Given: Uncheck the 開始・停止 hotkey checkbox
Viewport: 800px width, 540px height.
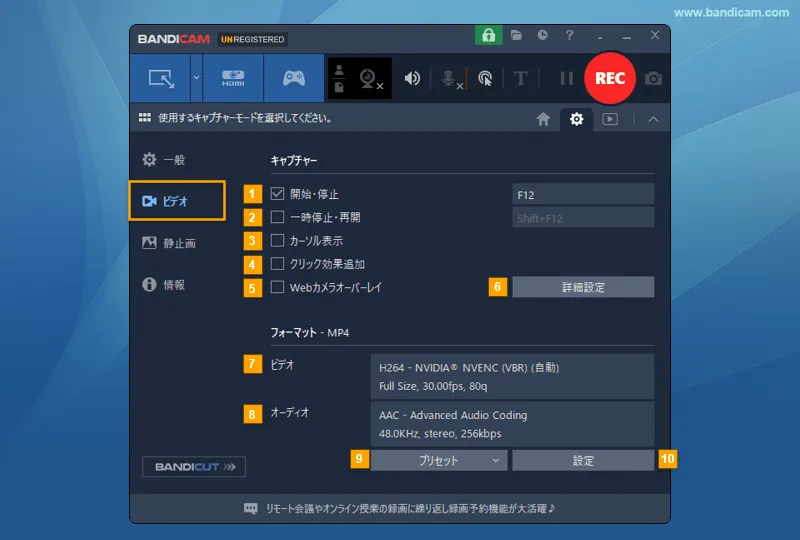Looking at the screenshot, I should pos(277,193).
